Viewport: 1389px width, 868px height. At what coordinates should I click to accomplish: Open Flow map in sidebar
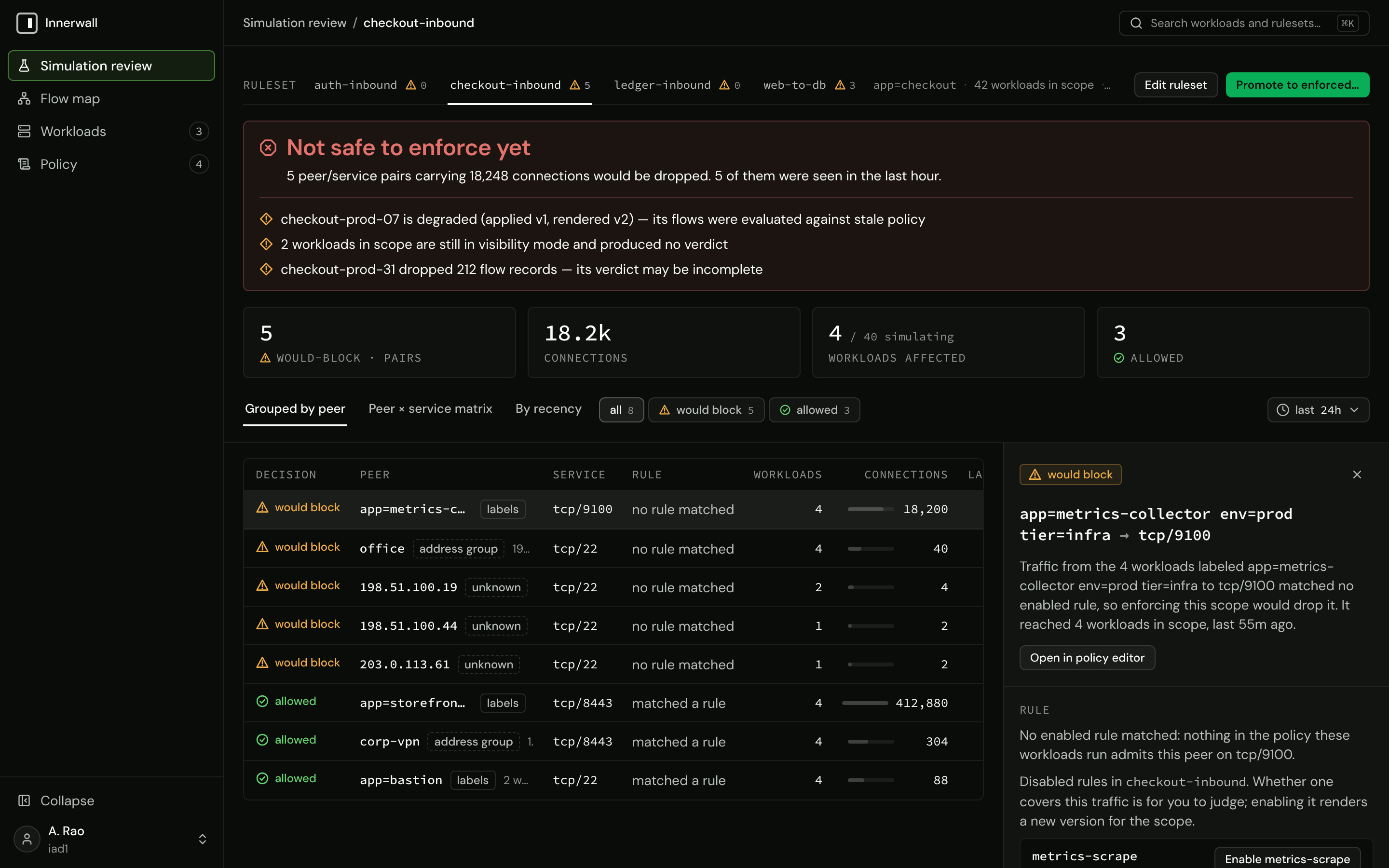click(111, 99)
